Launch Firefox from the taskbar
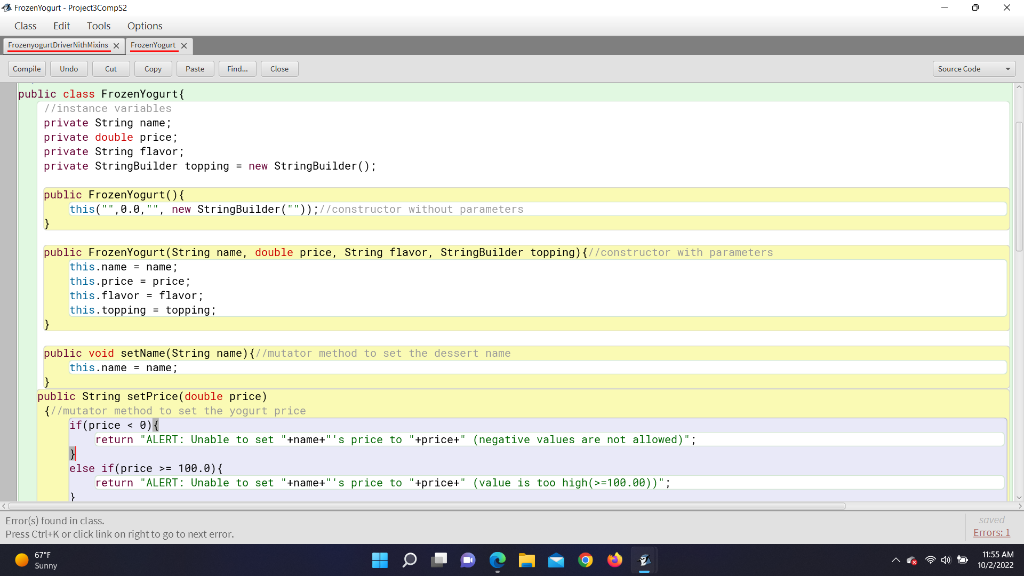1024x576 pixels. [615, 561]
